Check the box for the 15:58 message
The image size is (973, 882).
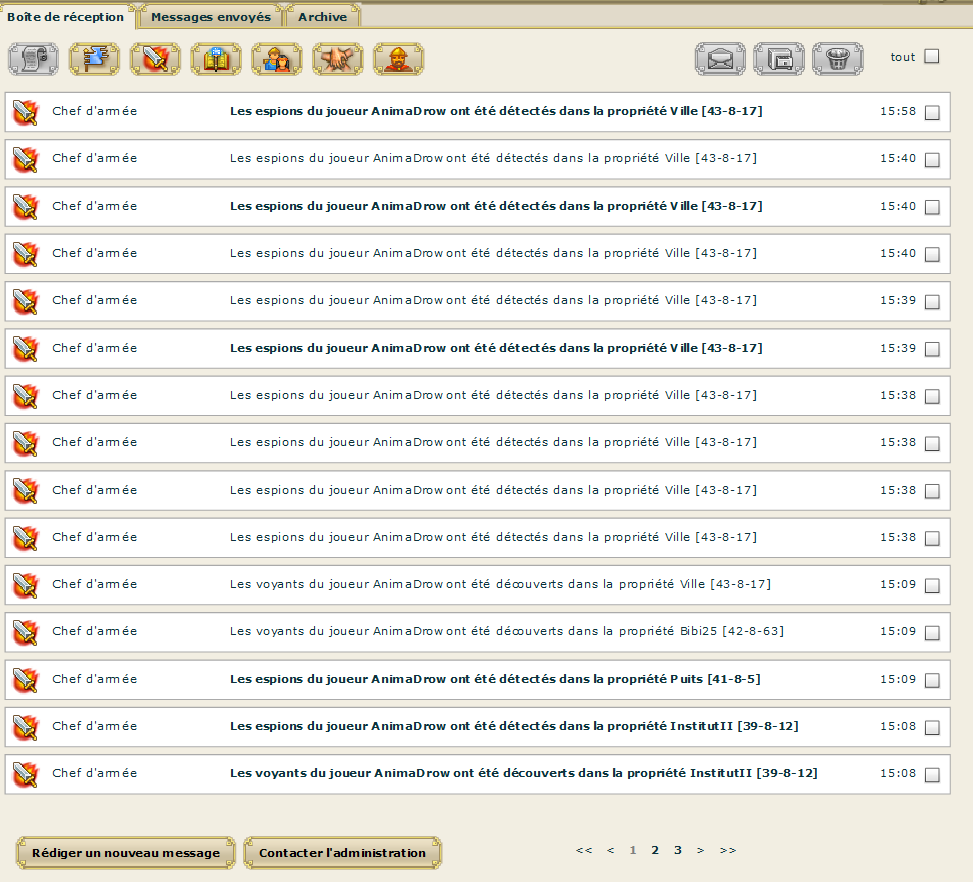(932, 113)
